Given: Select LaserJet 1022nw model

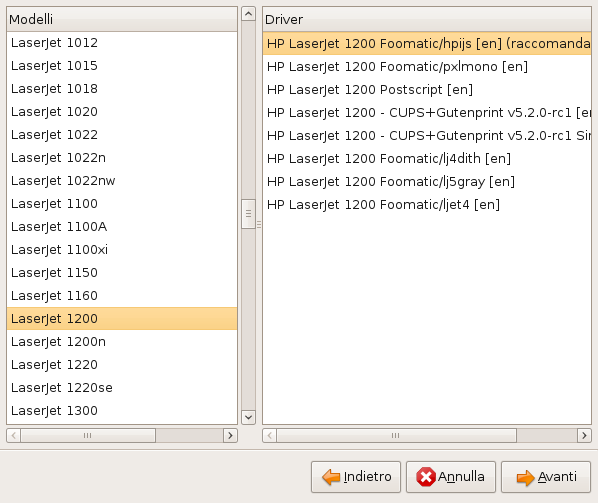Looking at the screenshot, I should point(122,180).
